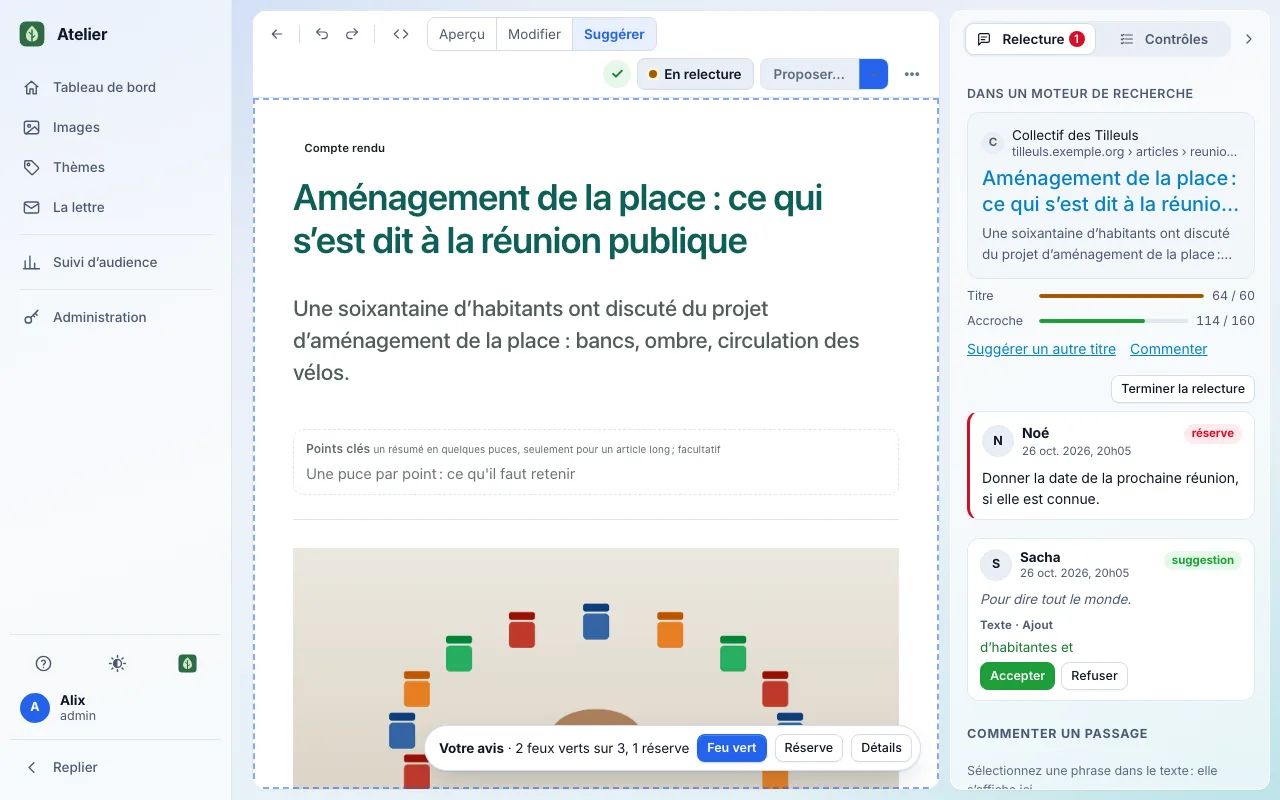Viewport: 1280px width, 800px height.
Task: Select the Suggérer mode
Action: tap(614, 34)
